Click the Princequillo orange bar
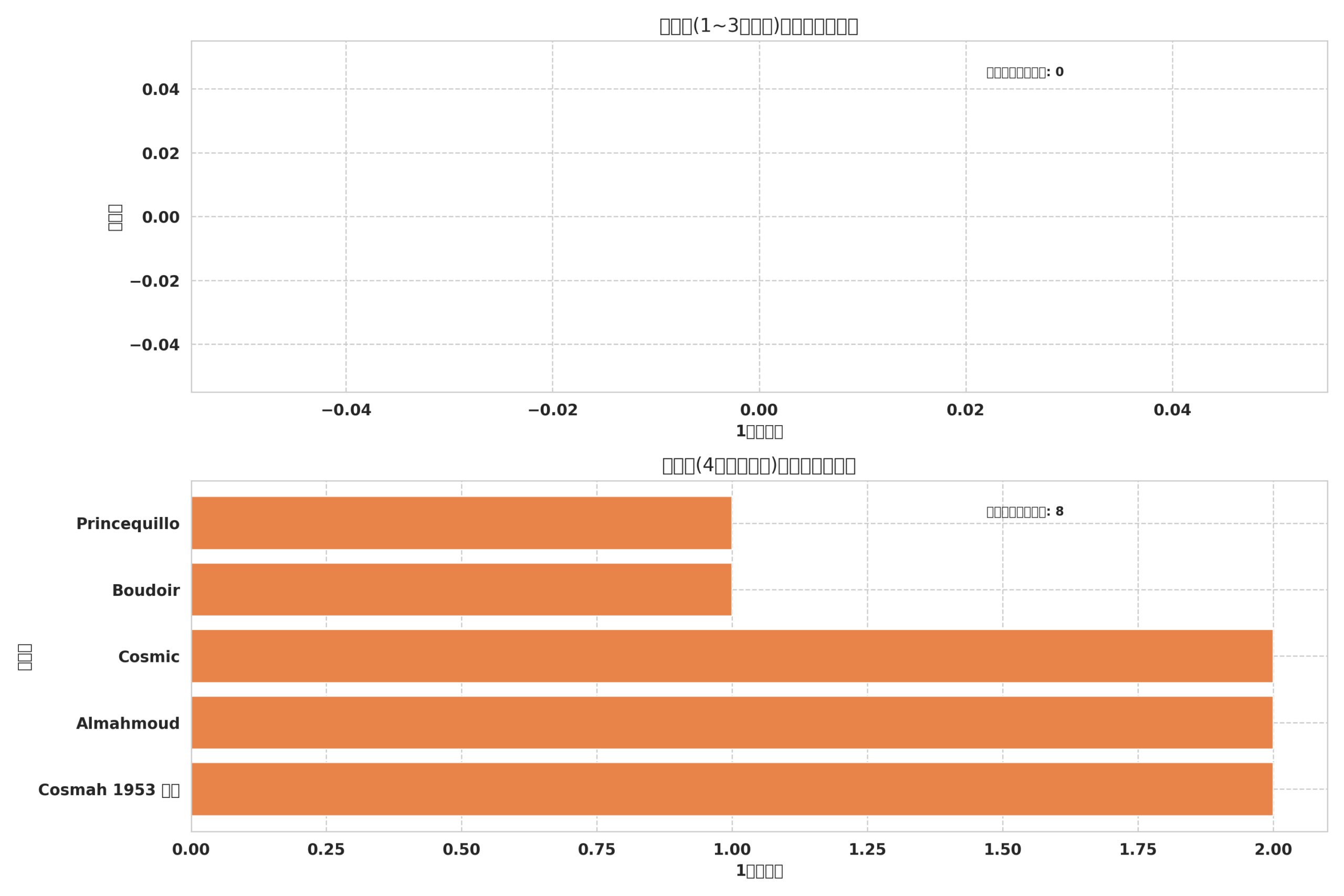The height and width of the screenshot is (896, 1344). [x=461, y=523]
